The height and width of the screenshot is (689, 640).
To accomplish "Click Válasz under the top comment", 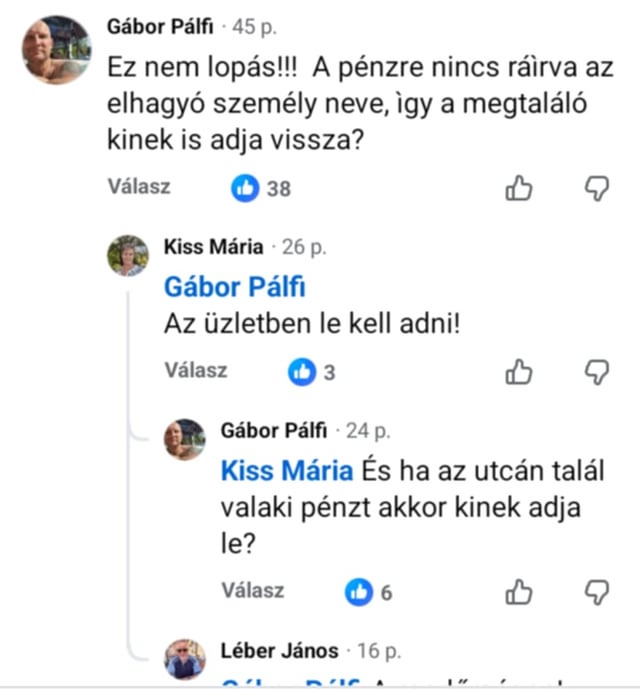I will point(139,186).
